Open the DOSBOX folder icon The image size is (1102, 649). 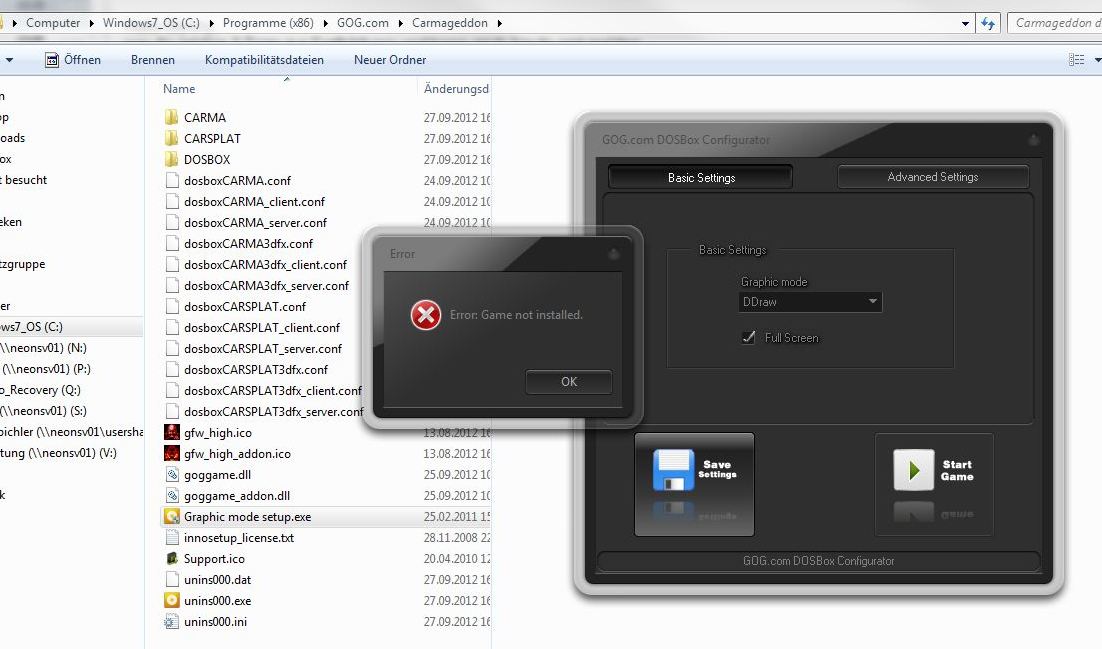(x=171, y=160)
